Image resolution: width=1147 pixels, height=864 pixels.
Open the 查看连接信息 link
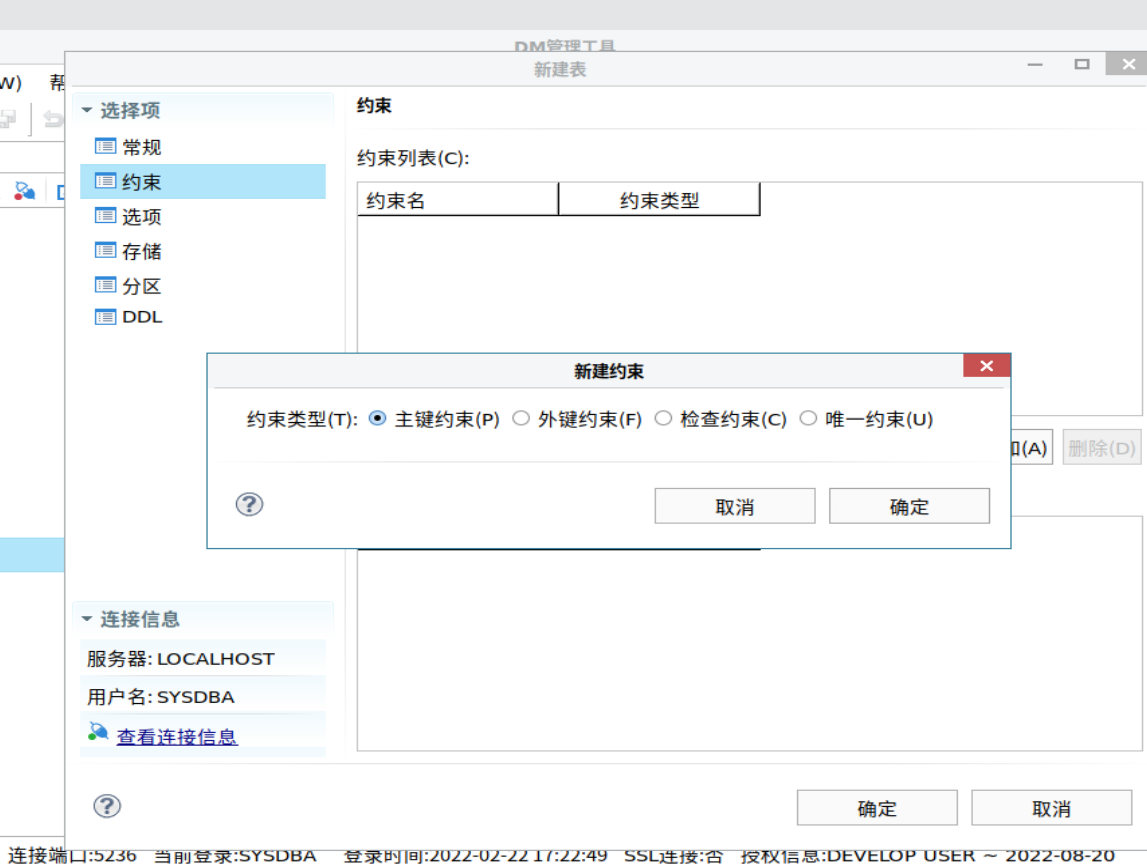tap(177, 737)
